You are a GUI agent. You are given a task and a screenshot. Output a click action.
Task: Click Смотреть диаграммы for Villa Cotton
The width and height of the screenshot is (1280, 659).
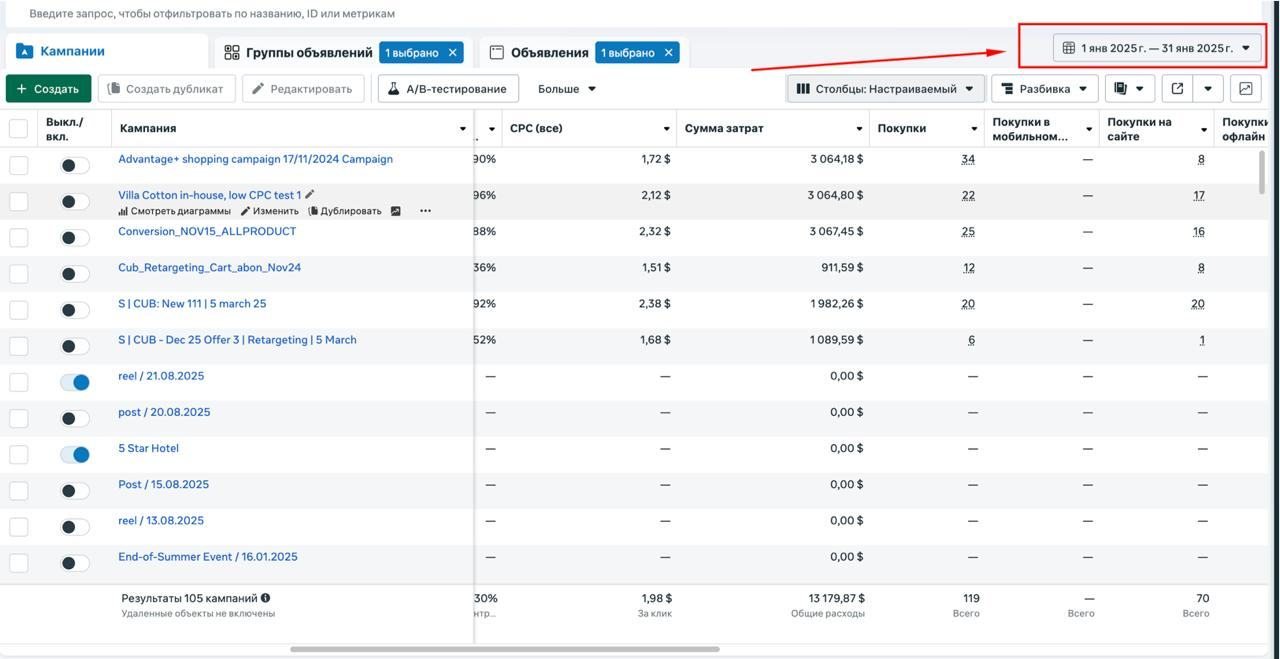coord(174,211)
